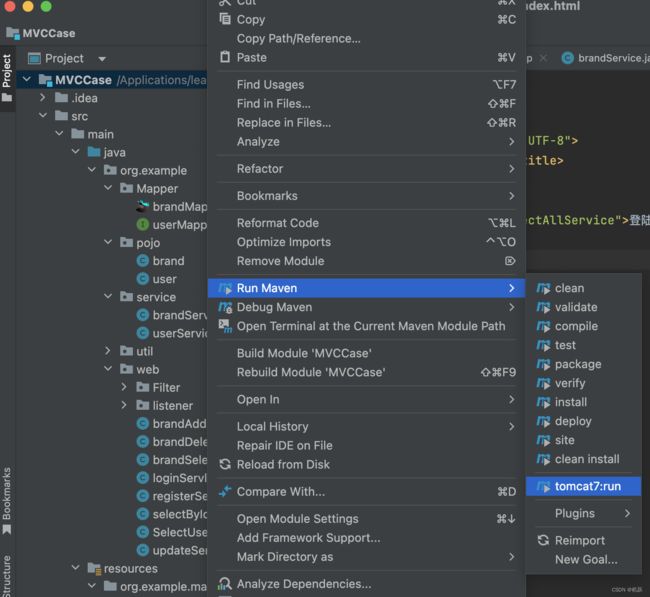Click the brand class icon under pojo

click(143, 261)
